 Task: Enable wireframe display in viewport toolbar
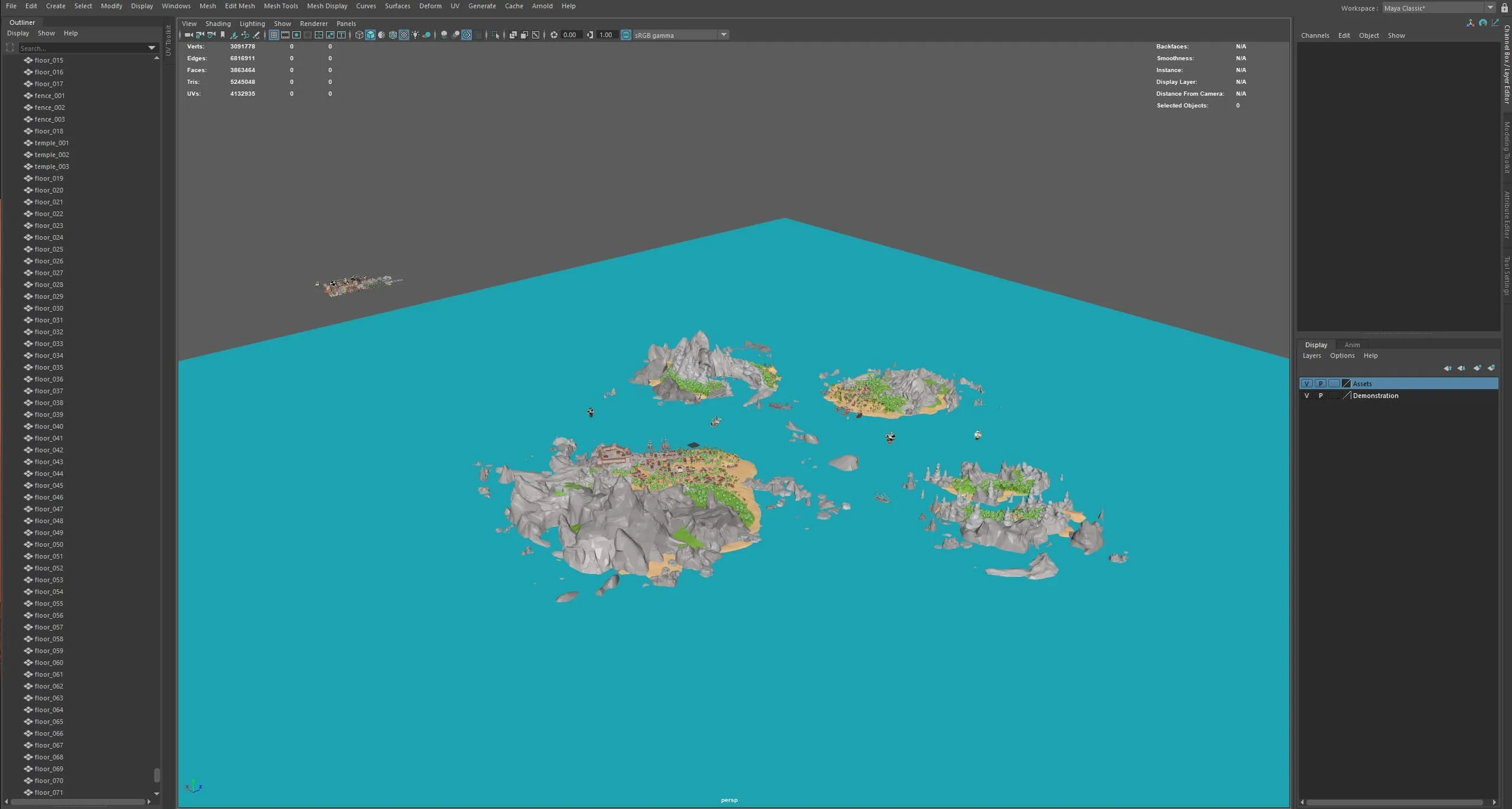click(359, 35)
